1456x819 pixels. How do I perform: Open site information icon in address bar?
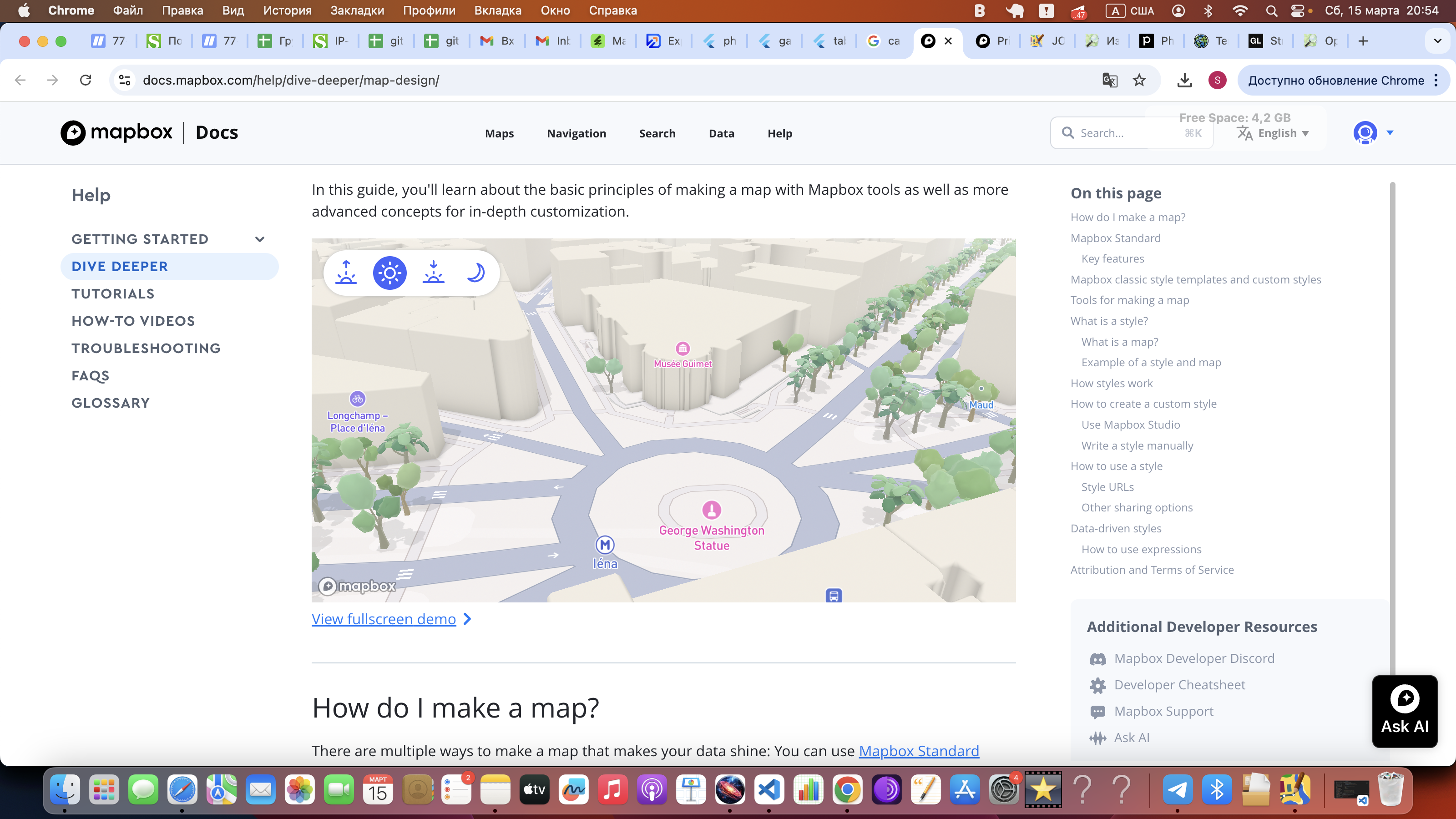click(x=124, y=80)
